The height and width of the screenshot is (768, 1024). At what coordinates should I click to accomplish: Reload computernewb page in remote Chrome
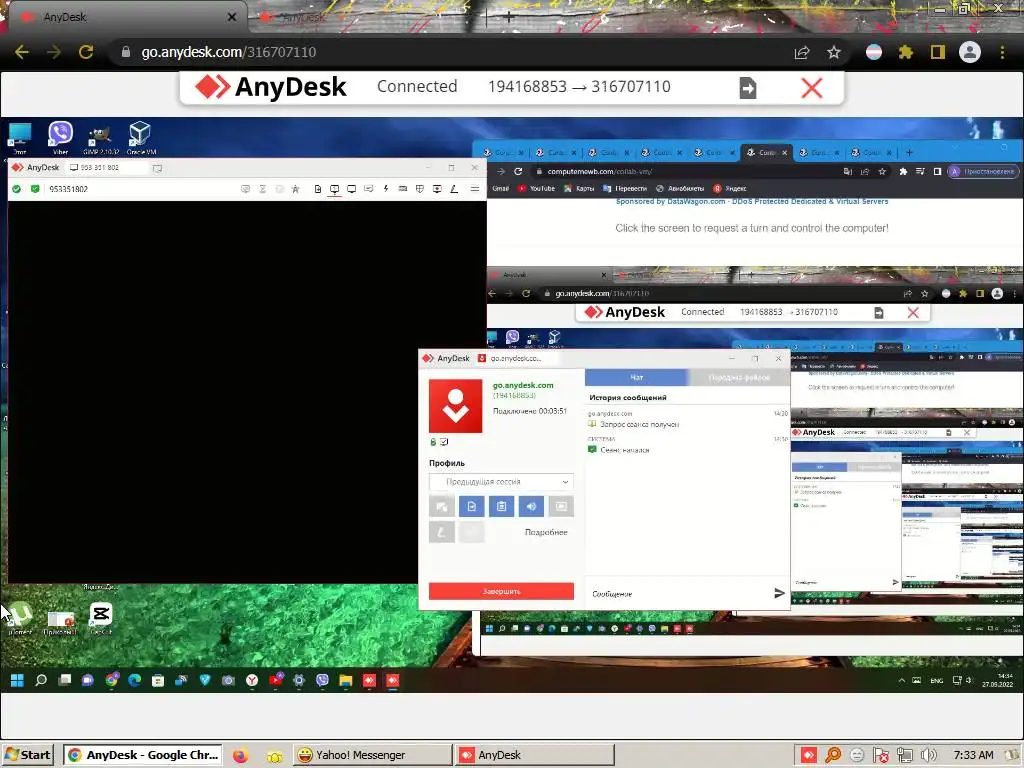(x=518, y=172)
